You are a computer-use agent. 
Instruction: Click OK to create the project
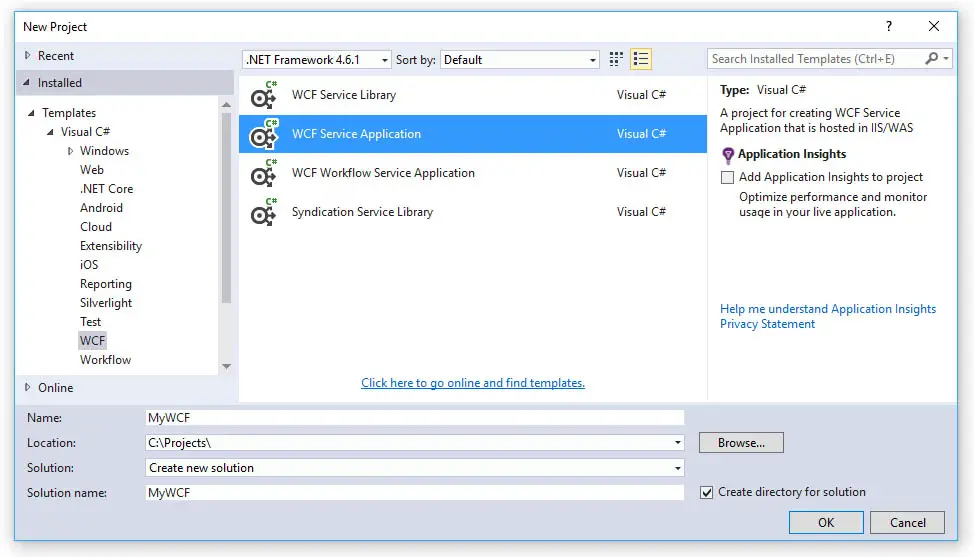[826, 523]
